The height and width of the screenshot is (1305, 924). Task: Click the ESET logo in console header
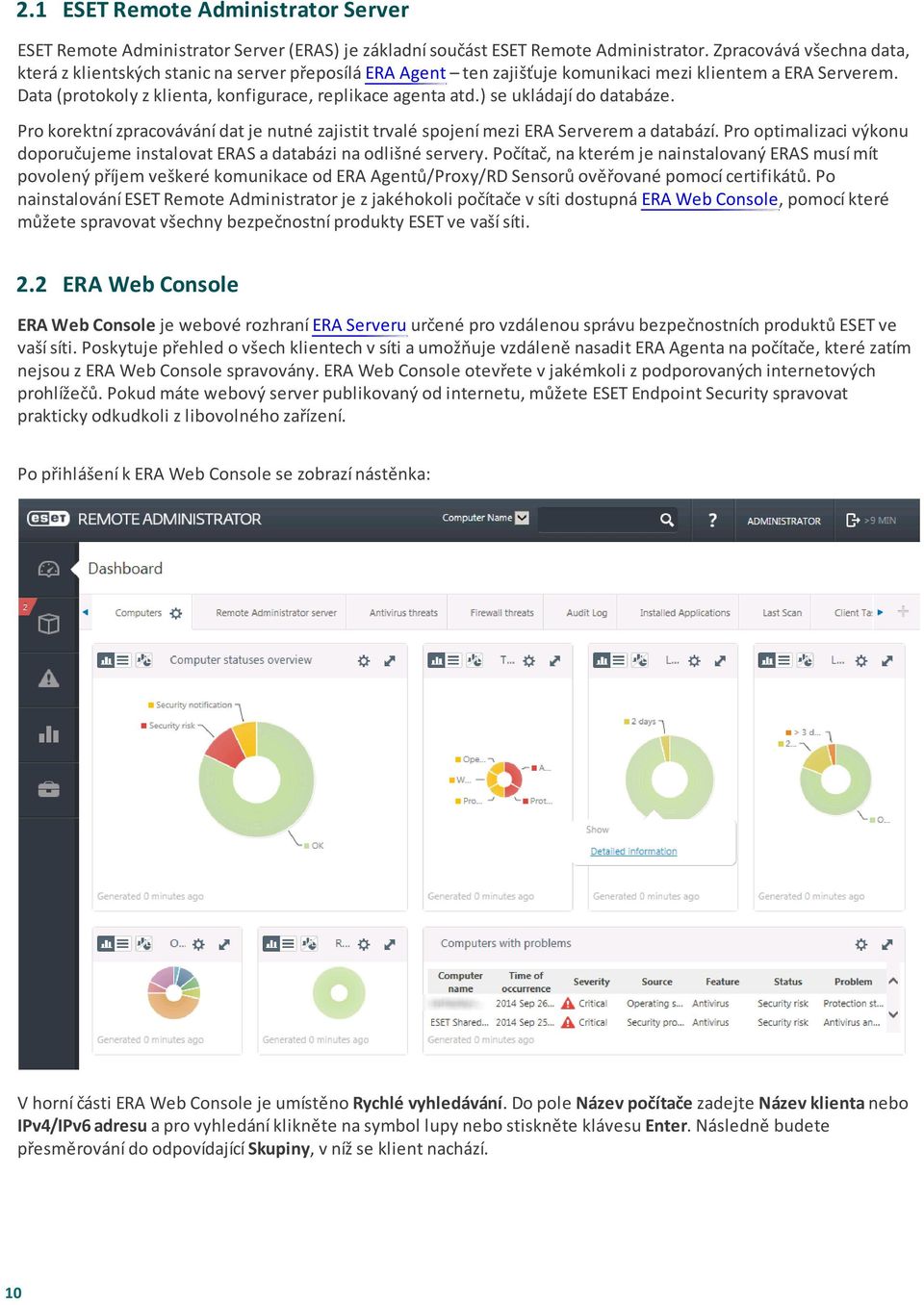[x=48, y=519]
